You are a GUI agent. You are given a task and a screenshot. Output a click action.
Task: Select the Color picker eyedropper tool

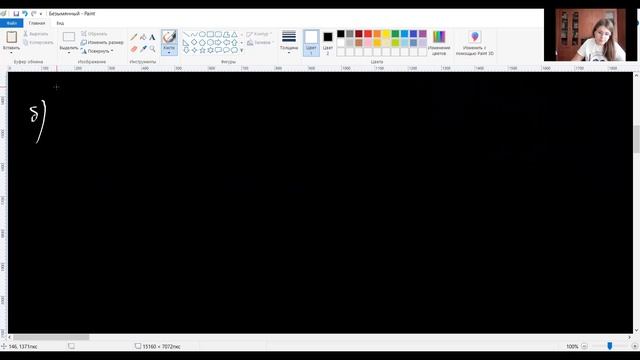143,49
